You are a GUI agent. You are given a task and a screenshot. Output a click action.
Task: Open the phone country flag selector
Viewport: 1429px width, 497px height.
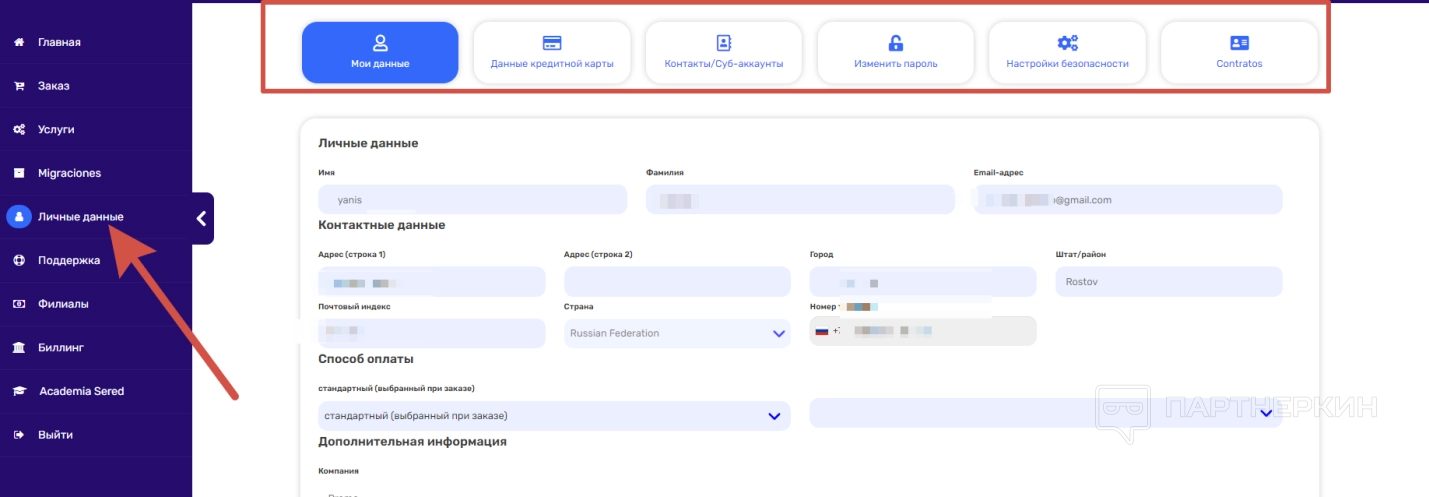coord(823,331)
